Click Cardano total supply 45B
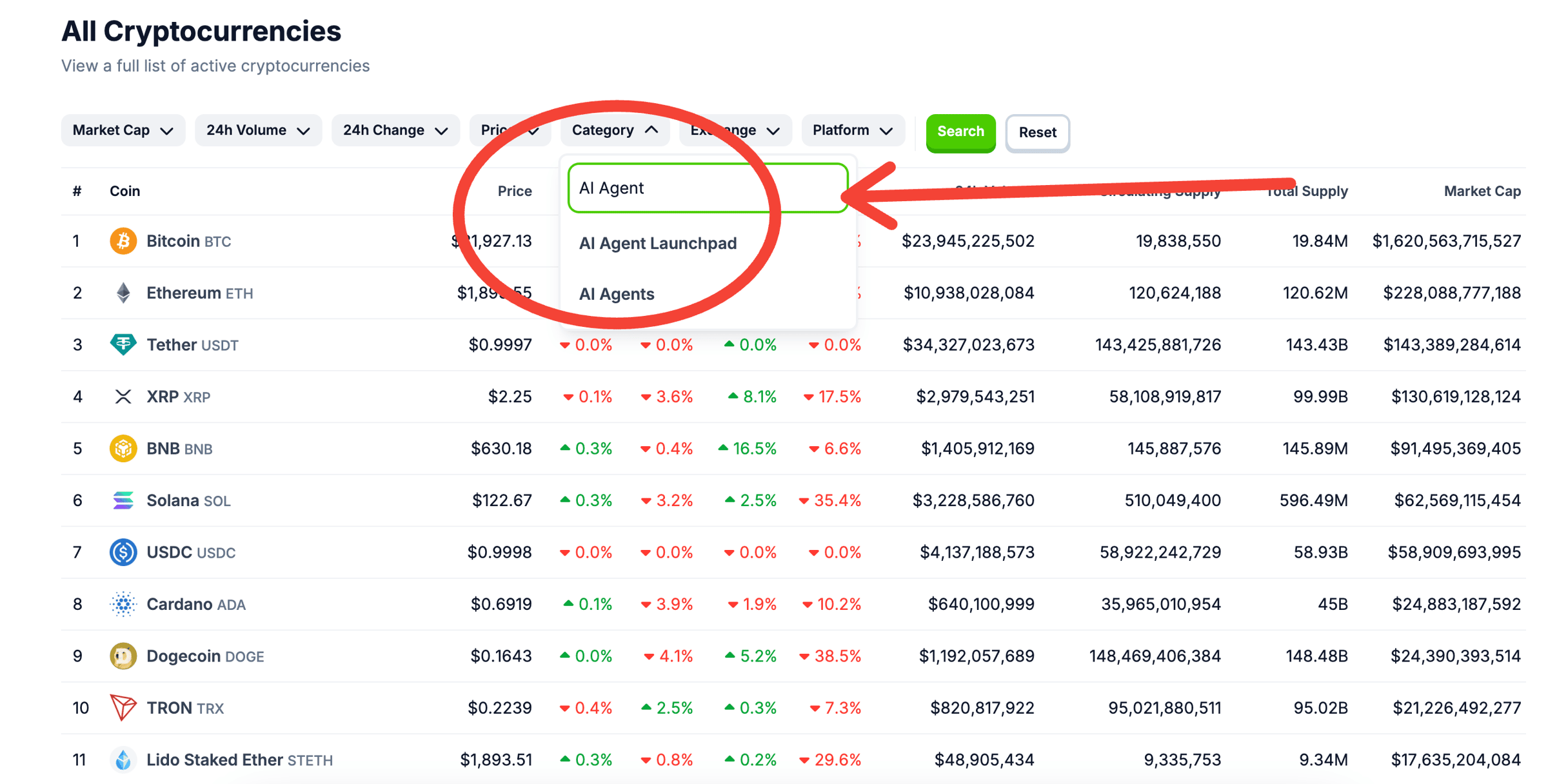1548x784 pixels. pyautogui.click(x=1333, y=604)
